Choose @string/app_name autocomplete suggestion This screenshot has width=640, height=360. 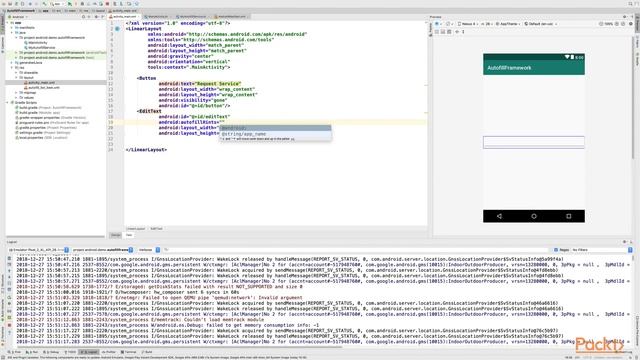coord(275,134)
